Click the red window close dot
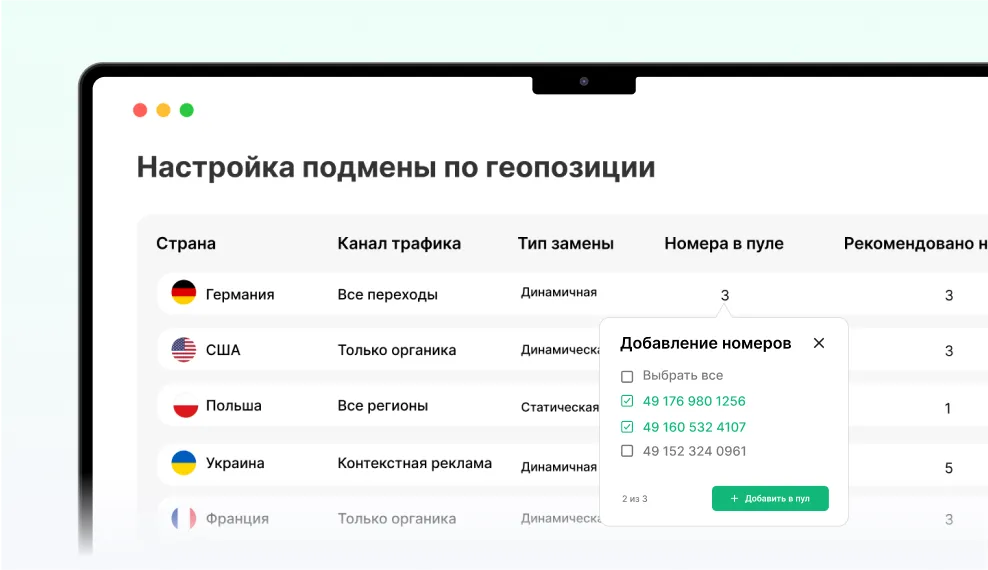Viewport: 988px width, 570px height. point(140,110)
